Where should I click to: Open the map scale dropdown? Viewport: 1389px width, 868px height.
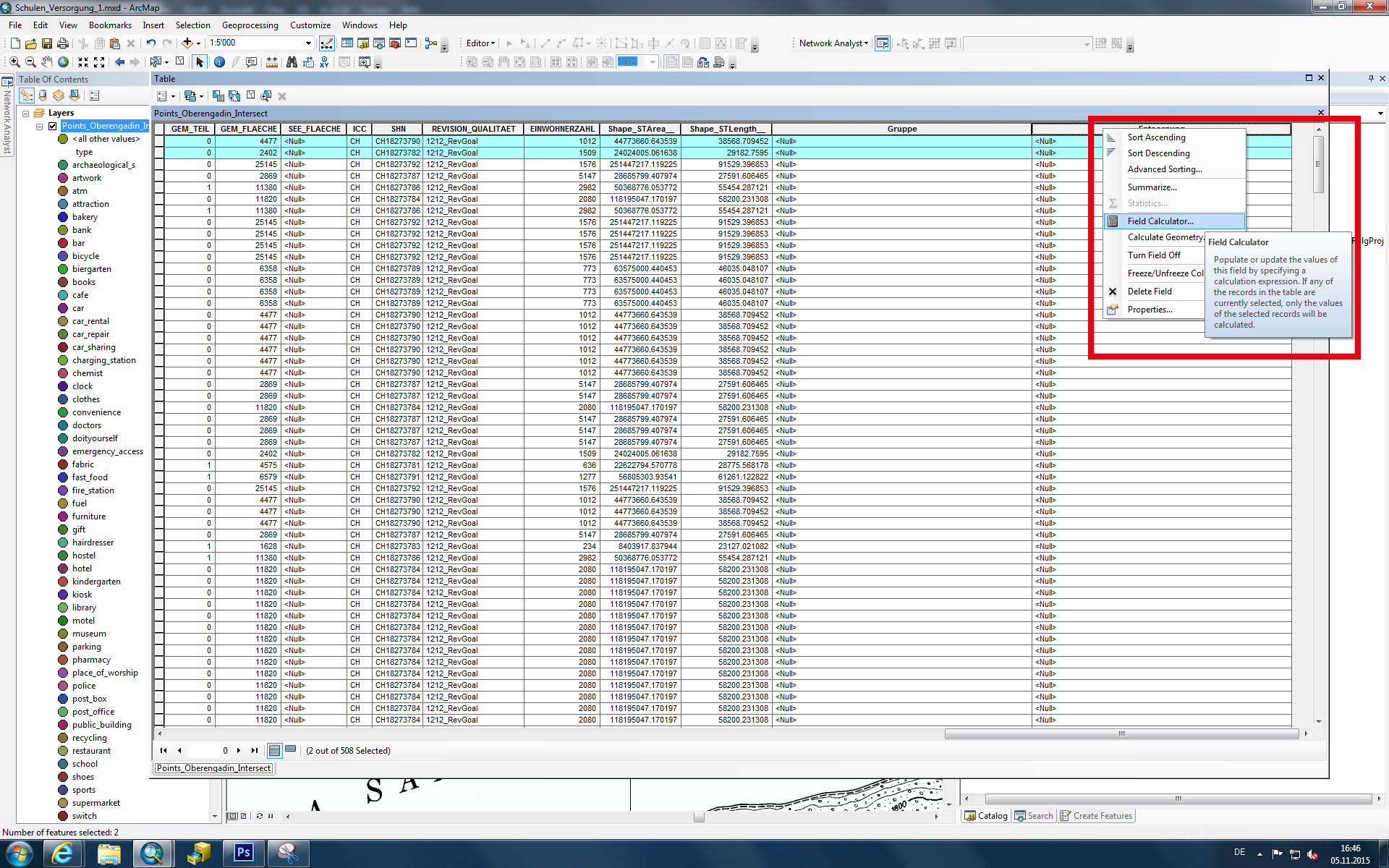[x=308, y=43]
